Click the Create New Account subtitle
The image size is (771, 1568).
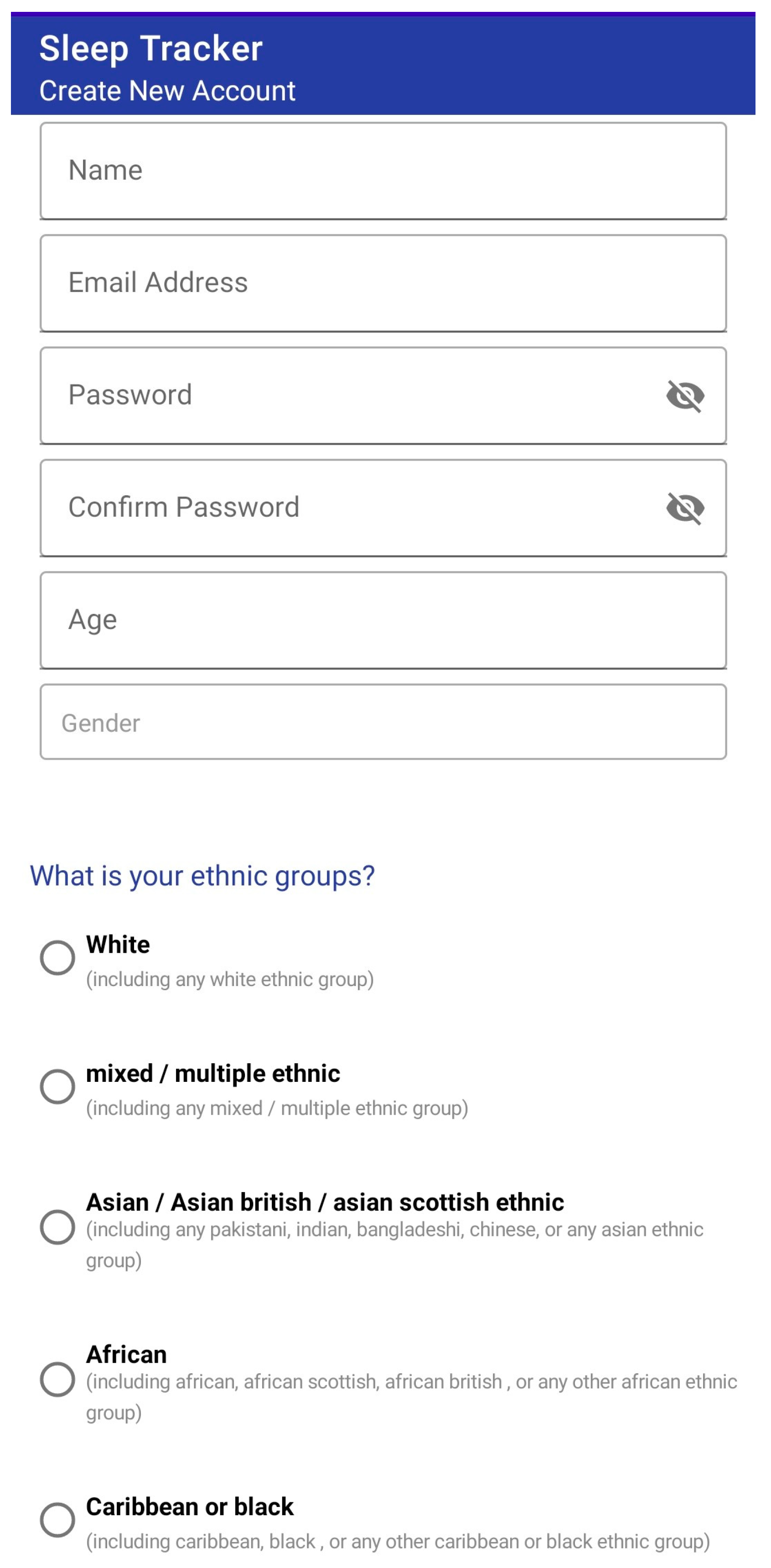[167, 91]
